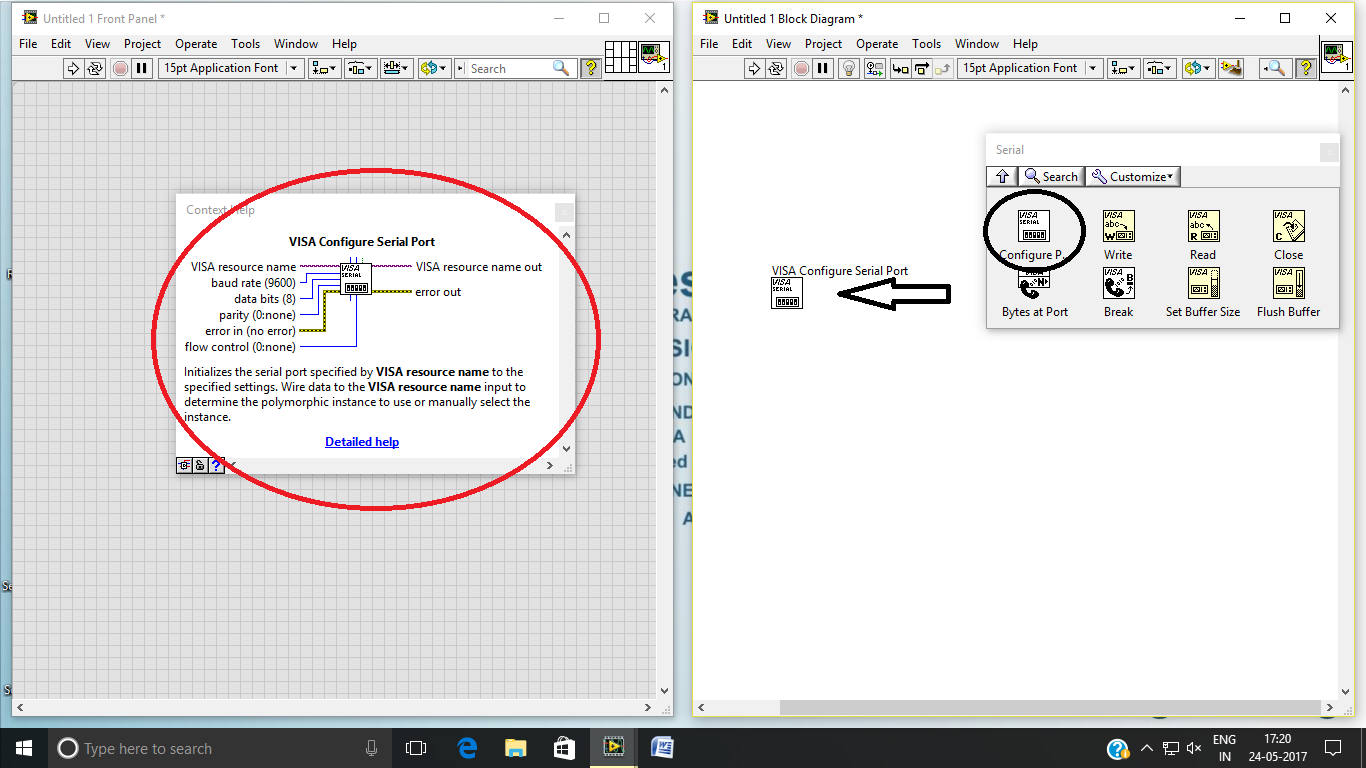Click Clean Up Diagram broom icon
The height and width of the screenshot is (768, 1366).
[1231, 68]
